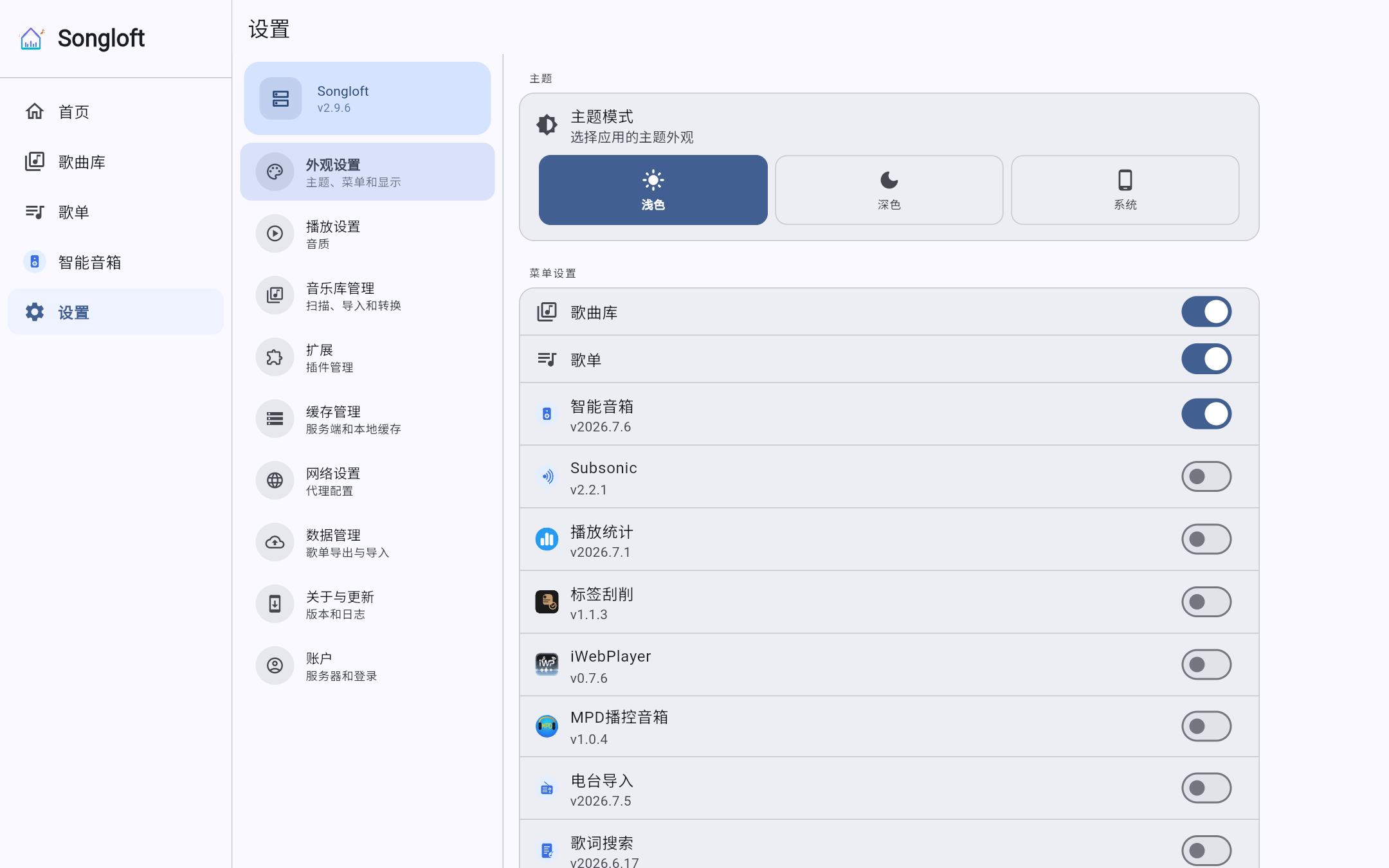Turn on the MPD播控音箱 toggle
The image size is (1389, 868).
coord(1206,726)
